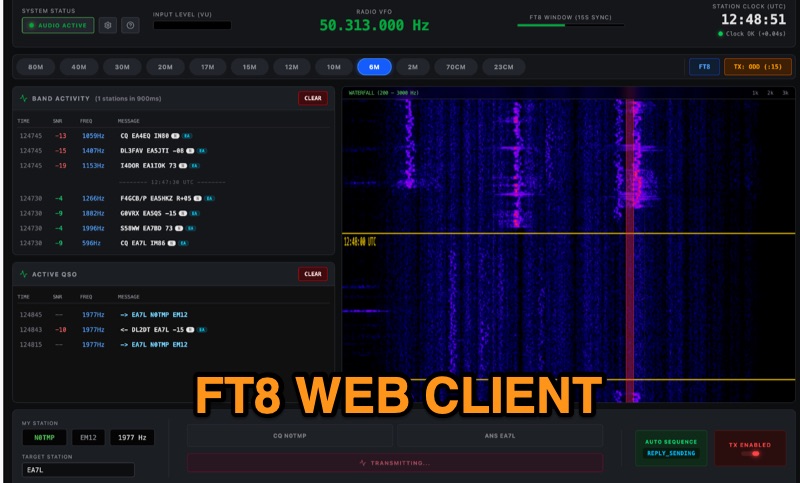Set waterfall range to 2k
800x483 pixels.
point(770,93)
